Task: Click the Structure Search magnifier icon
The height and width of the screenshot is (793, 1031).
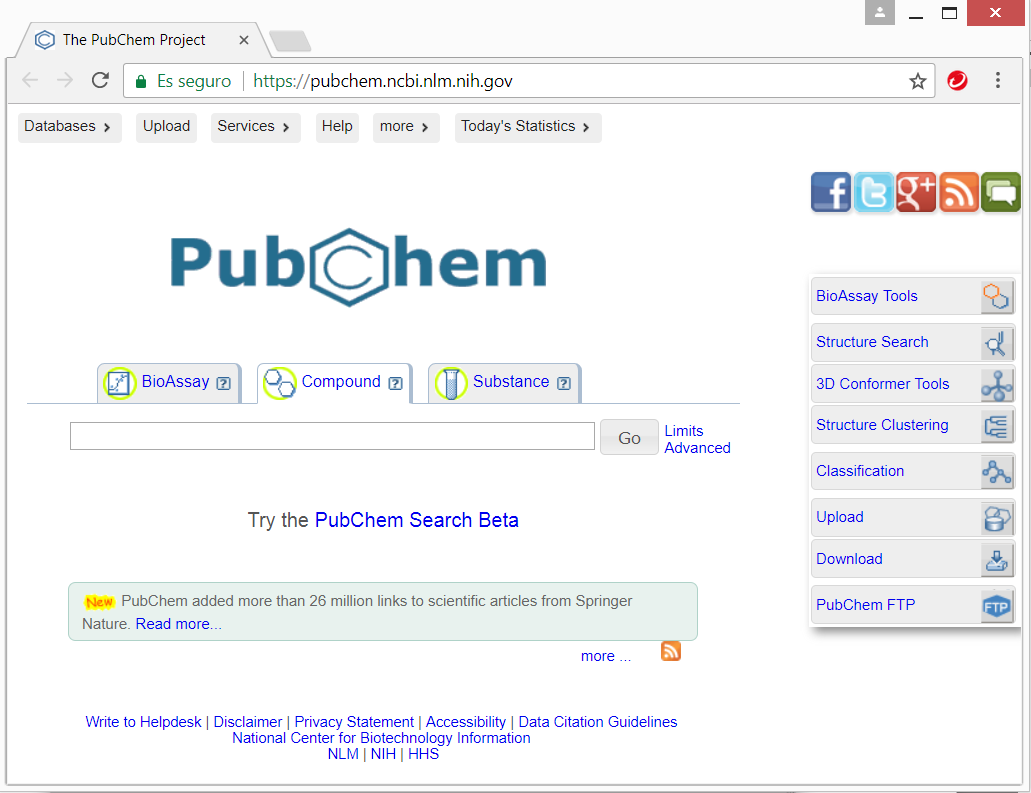Action: [x=995, y=343]
